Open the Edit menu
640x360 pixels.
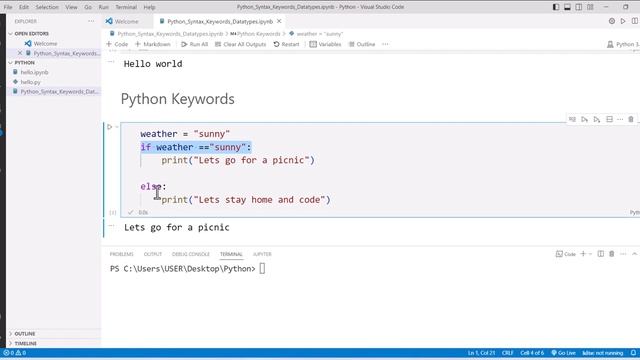pyautogui.click(x=24, y=7)
